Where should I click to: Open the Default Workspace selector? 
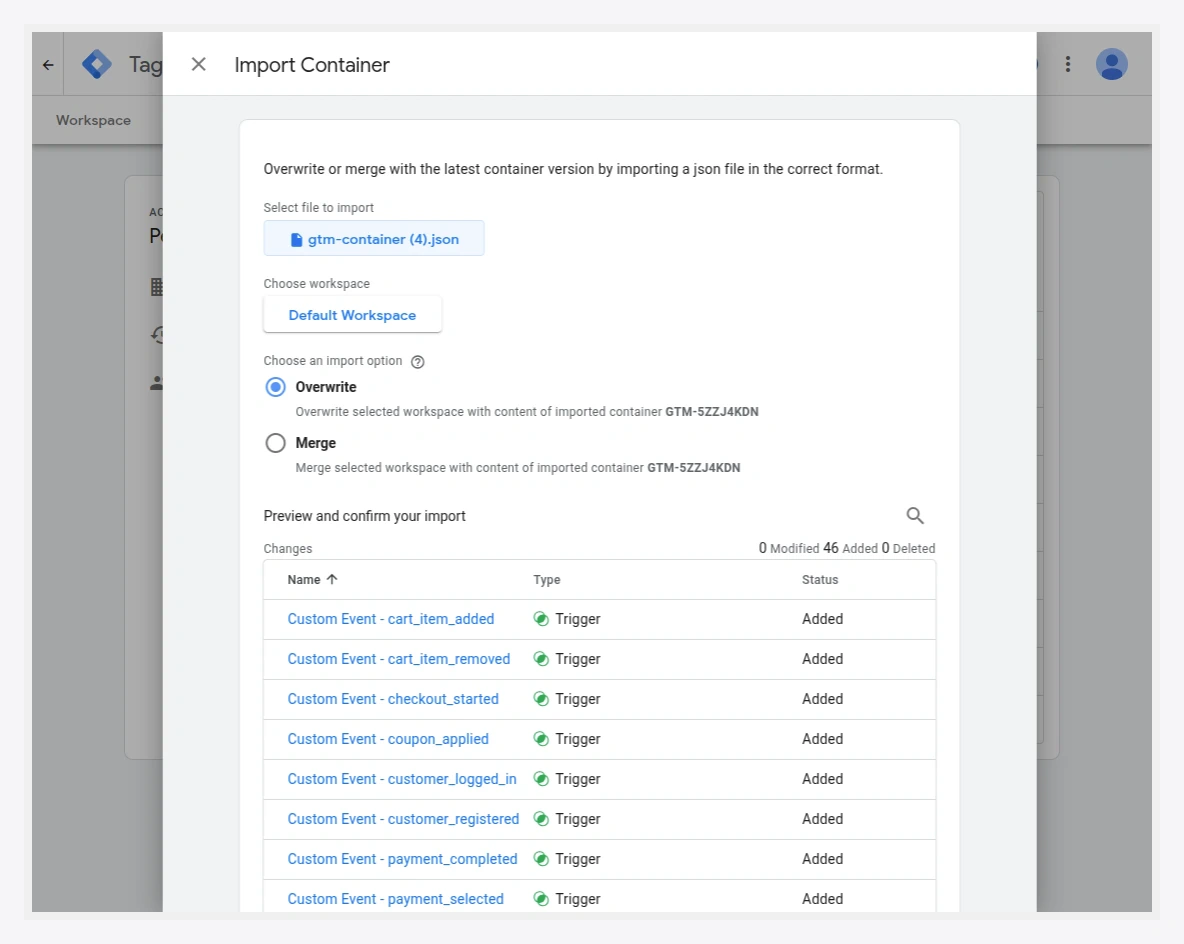point(352,315)
